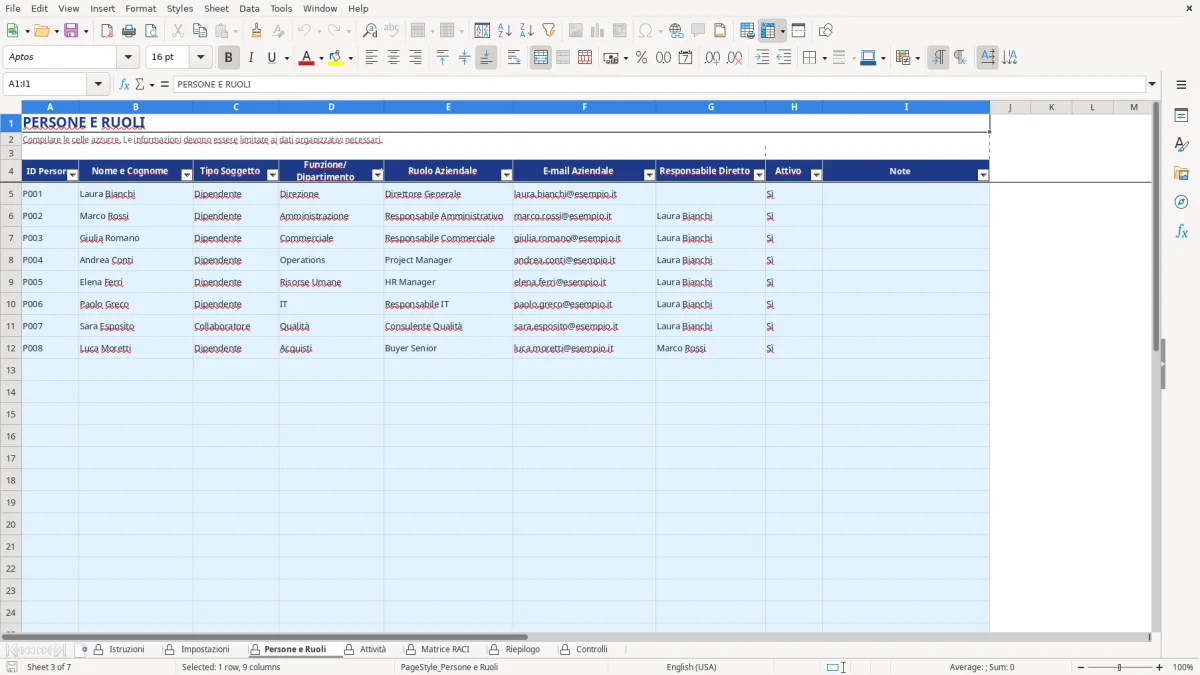Open the filter dropdown for Tipo Soggetto
The width and height of the screenshot is (1200, 675).
pos(272,175)
